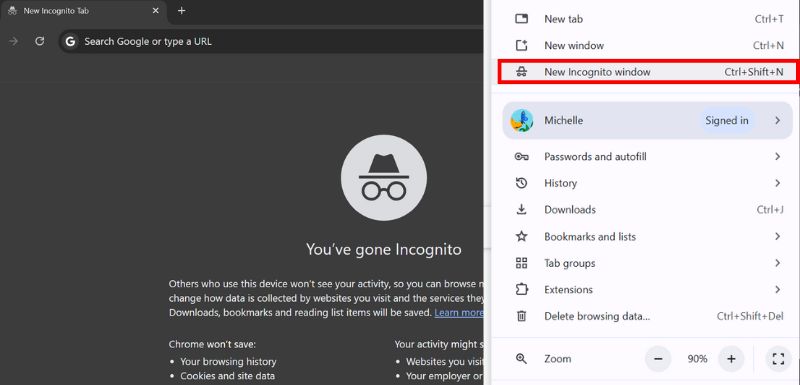Screen dimensions: 800x385
Task: Click the incognito icon on the tab
Action: point(12,11)
